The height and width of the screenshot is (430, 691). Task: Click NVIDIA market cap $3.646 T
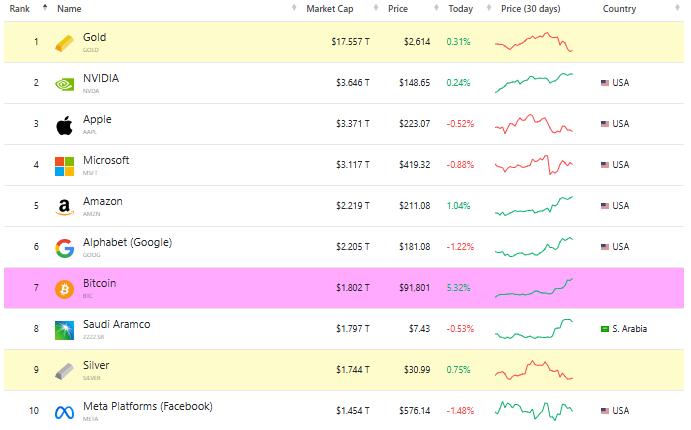point(353,83)
